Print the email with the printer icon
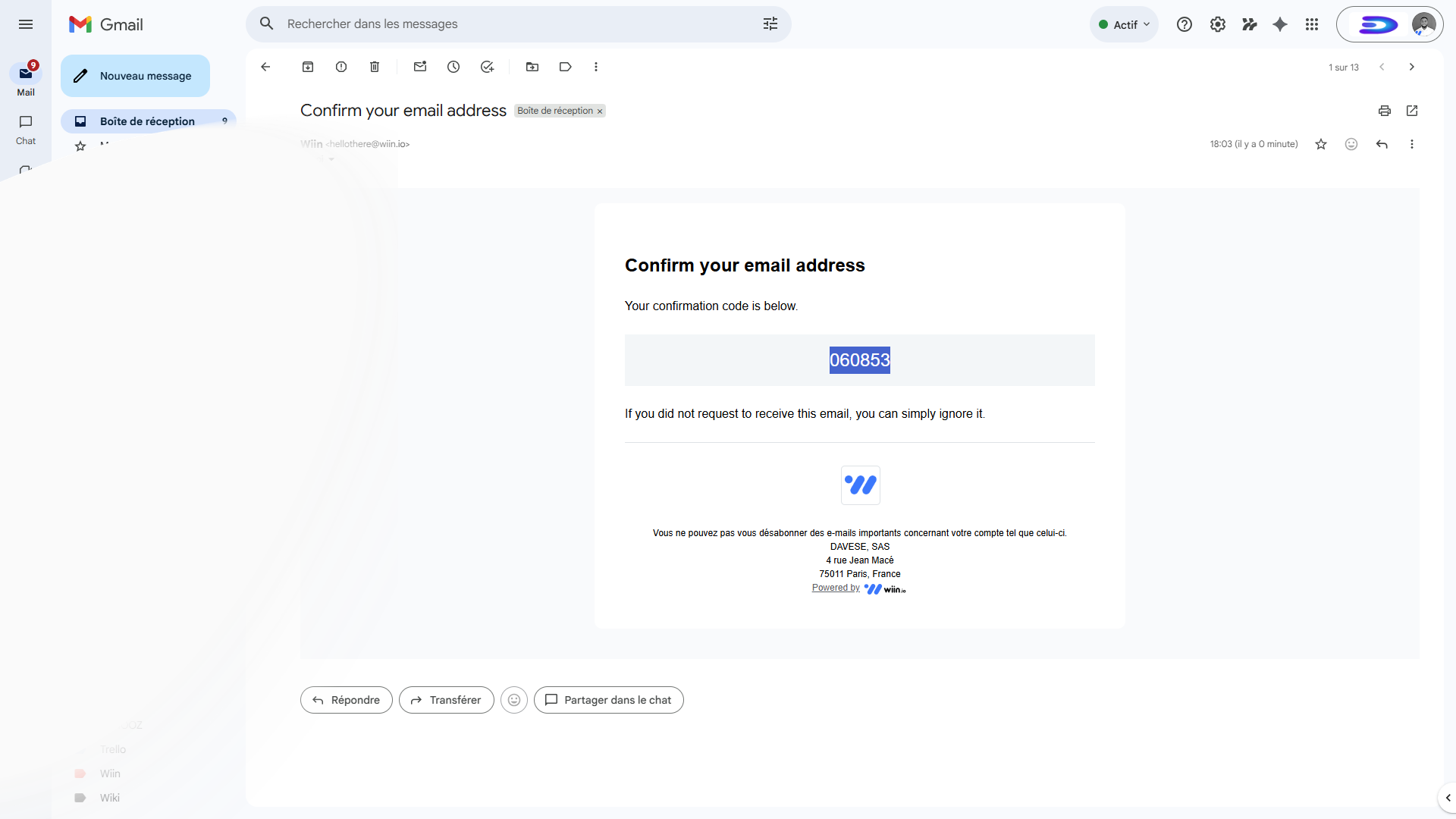 coord(1385,111)
